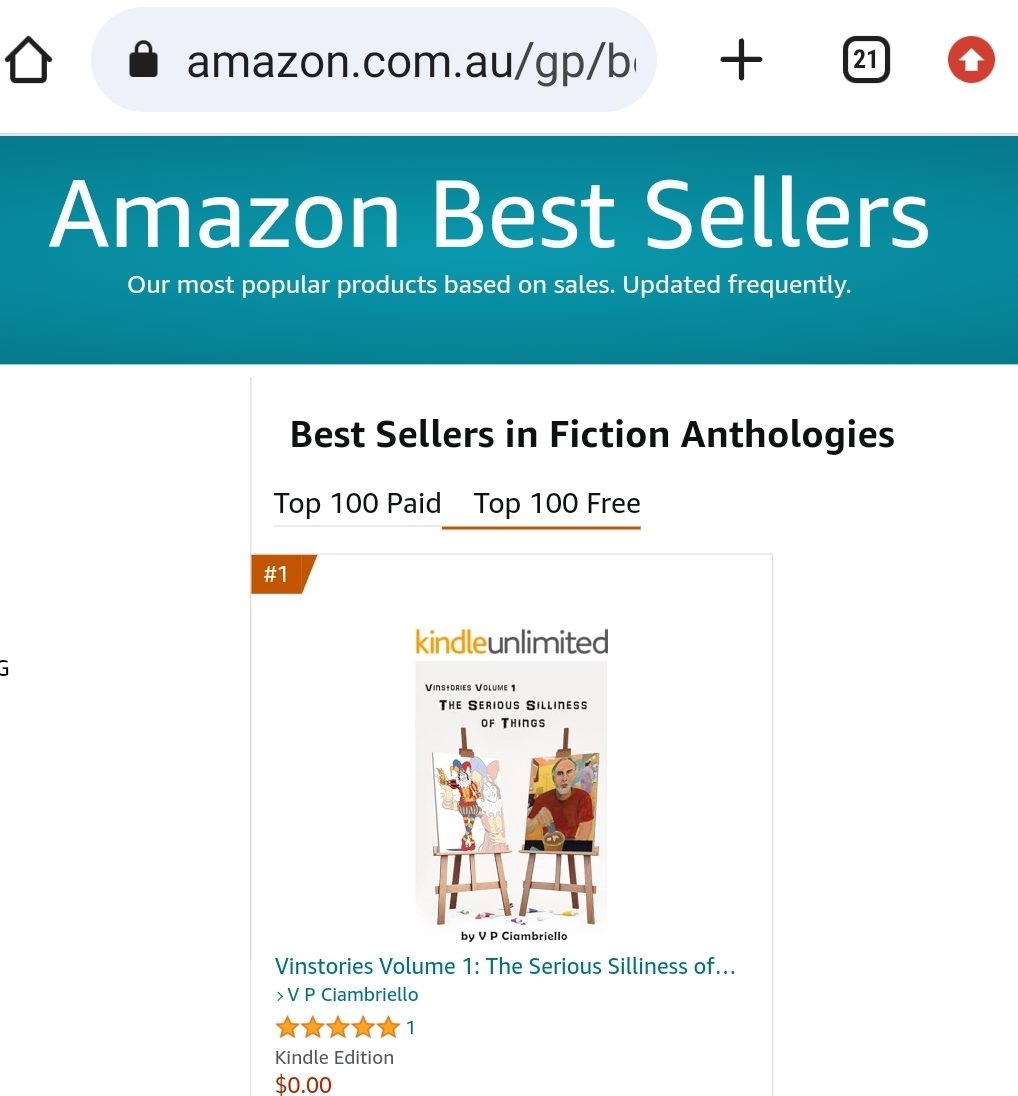Click the $0.00 price
The image size is (1018, 1096).
point(303,1084)
